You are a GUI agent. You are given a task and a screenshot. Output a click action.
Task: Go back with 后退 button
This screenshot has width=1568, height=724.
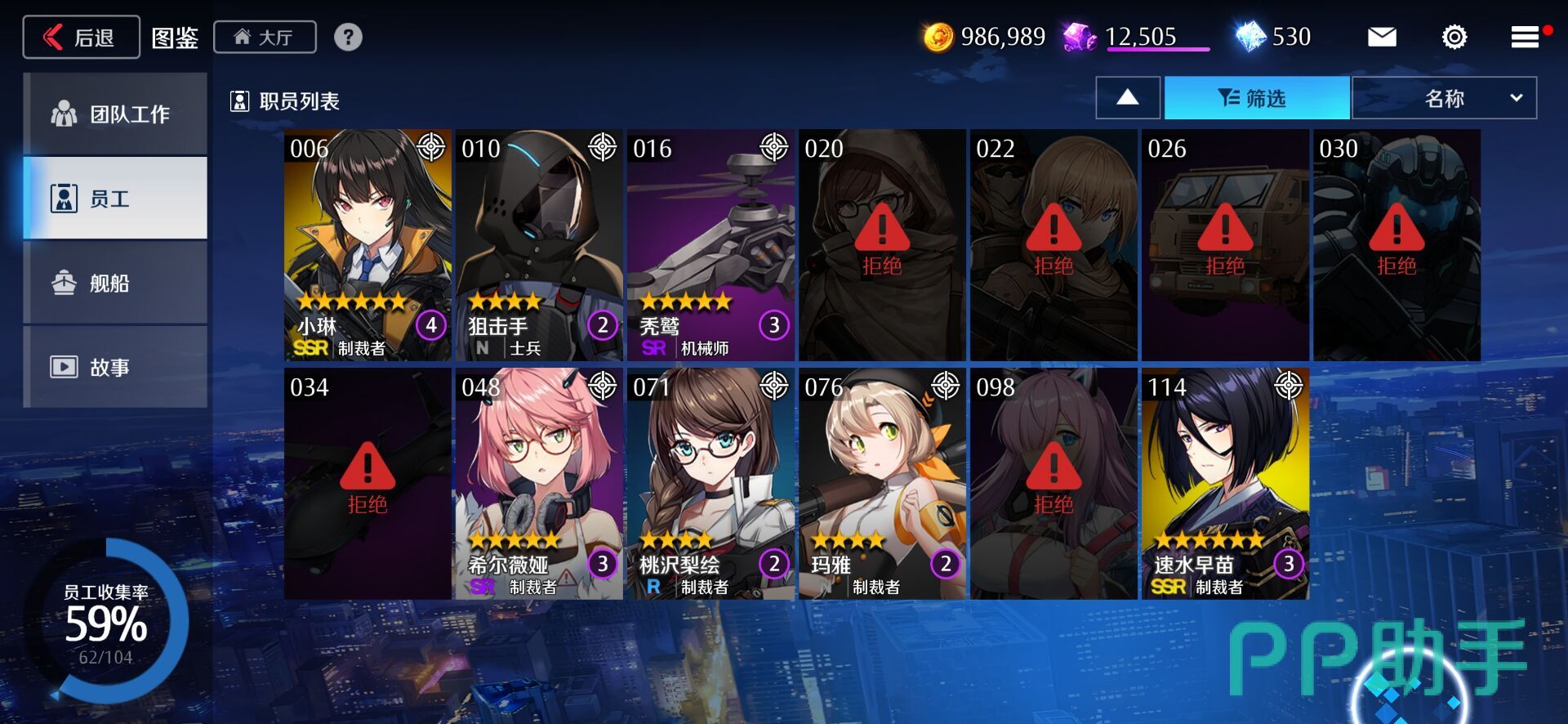[x=81, y=37]
